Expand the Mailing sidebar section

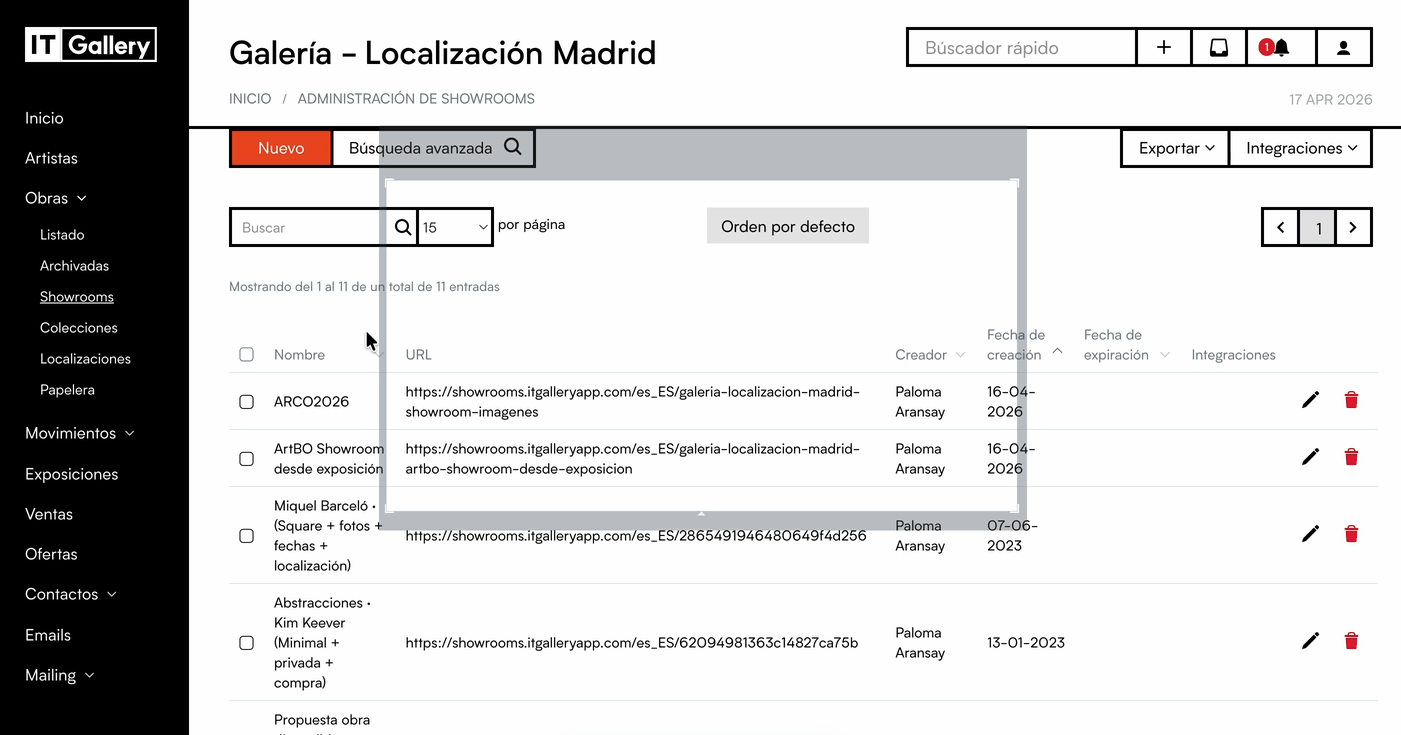[x=60, y=675]
